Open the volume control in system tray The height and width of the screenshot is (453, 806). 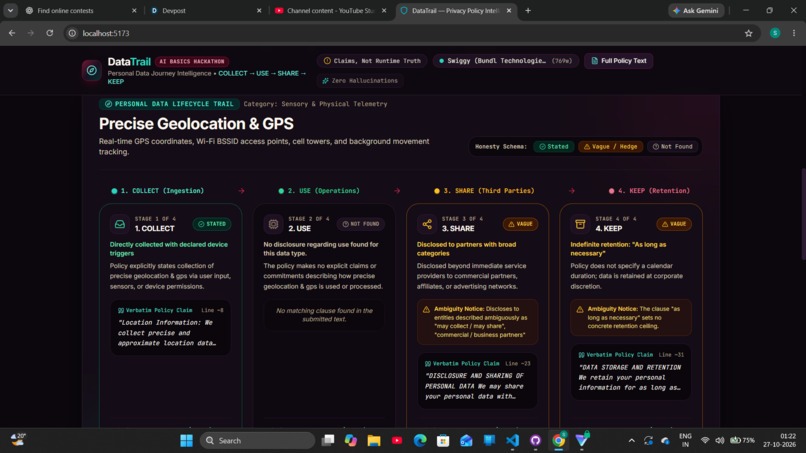click(720, 441)
